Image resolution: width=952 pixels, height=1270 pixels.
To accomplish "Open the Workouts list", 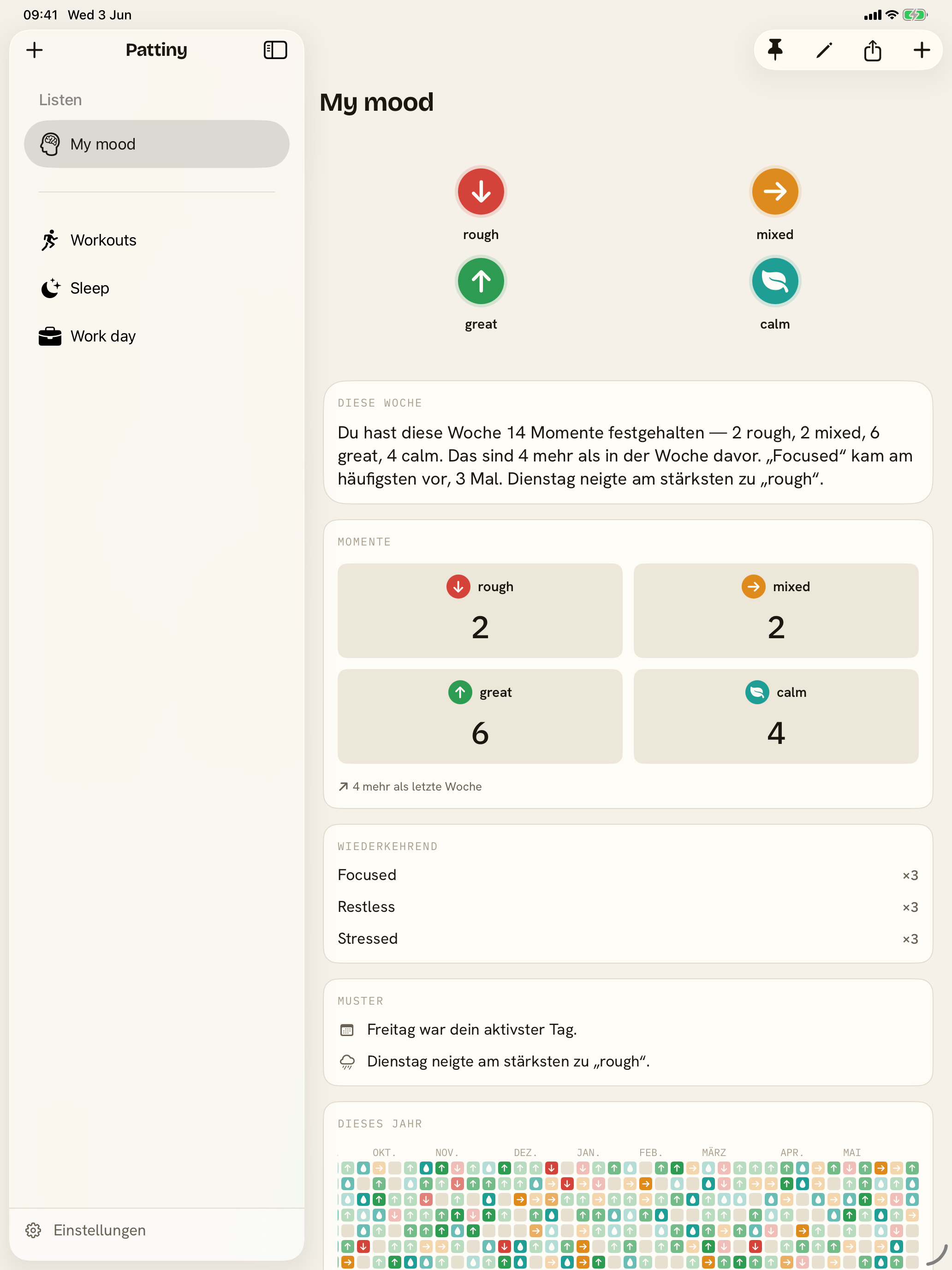I will 157,240.
